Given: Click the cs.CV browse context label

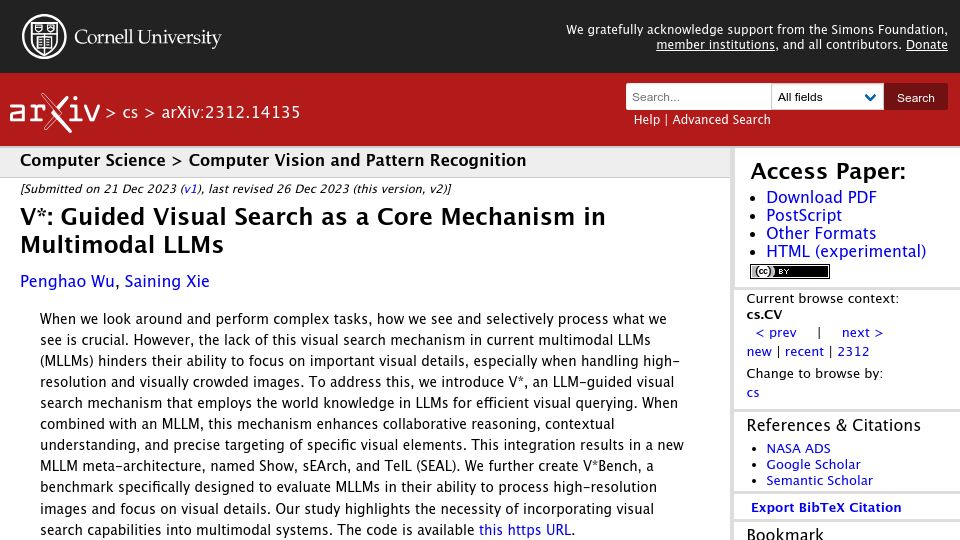Looking at the screenshot, I should coord(764,315).
